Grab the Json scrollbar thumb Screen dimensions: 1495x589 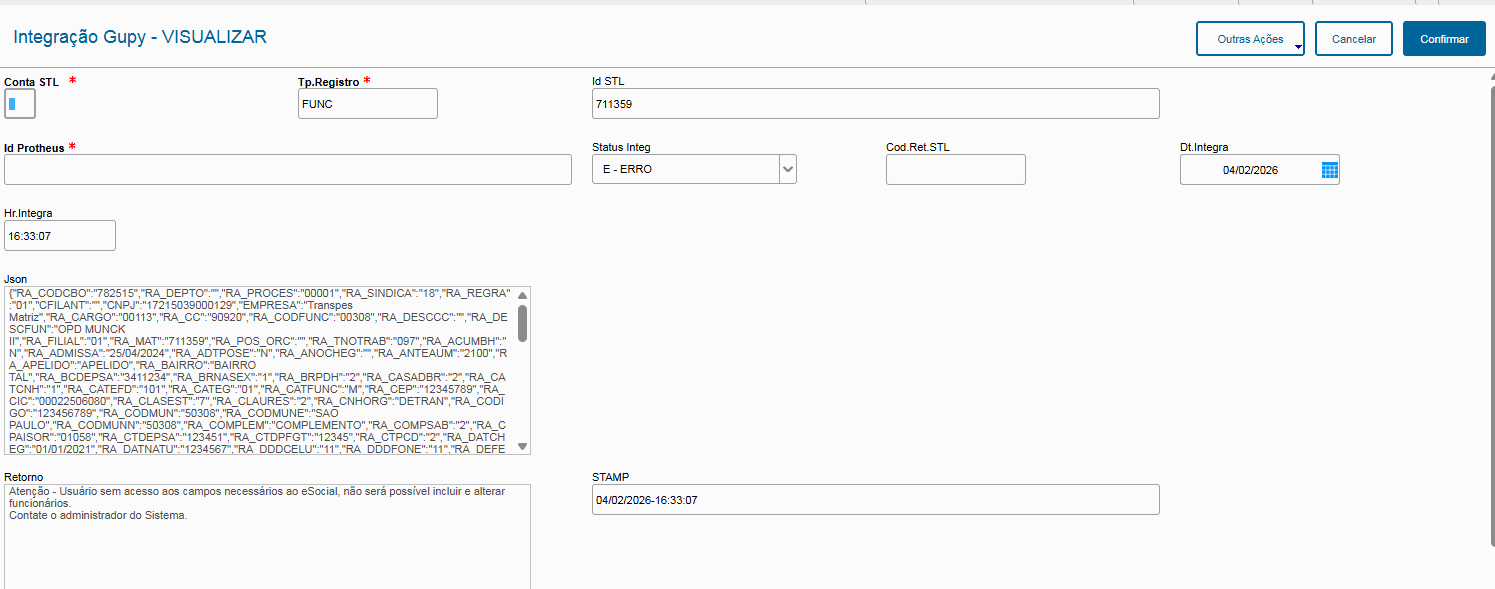coord(522,323)
